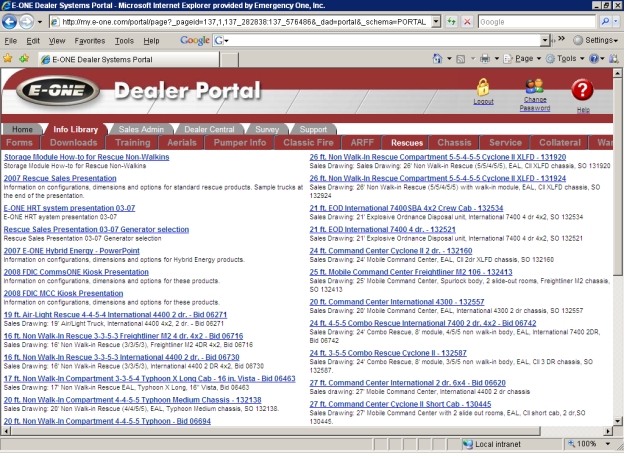
Task: Select the Chassis sub-tab
Action: [x=454, y=143]
